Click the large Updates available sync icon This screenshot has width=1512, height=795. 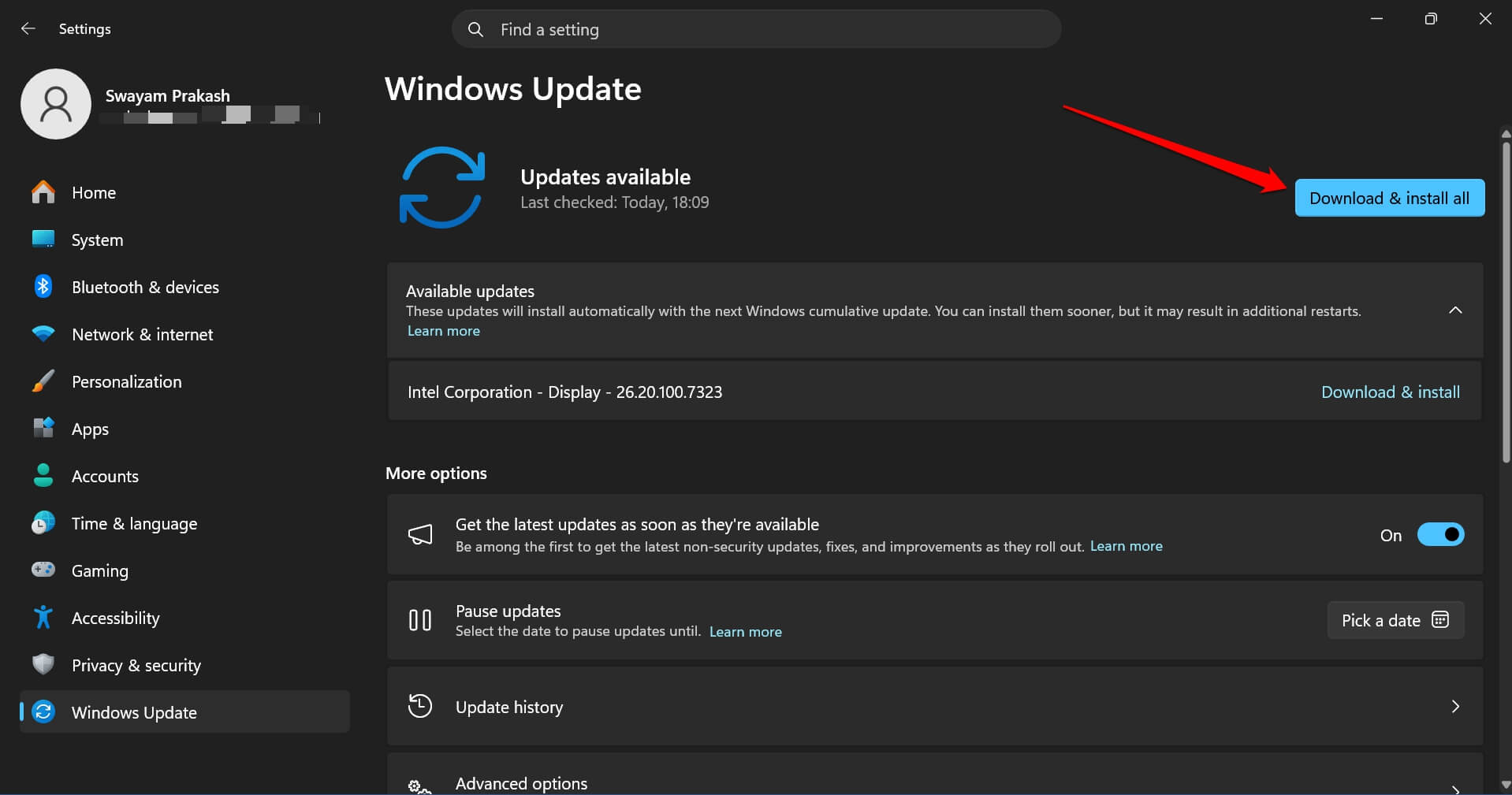(441, 188)
